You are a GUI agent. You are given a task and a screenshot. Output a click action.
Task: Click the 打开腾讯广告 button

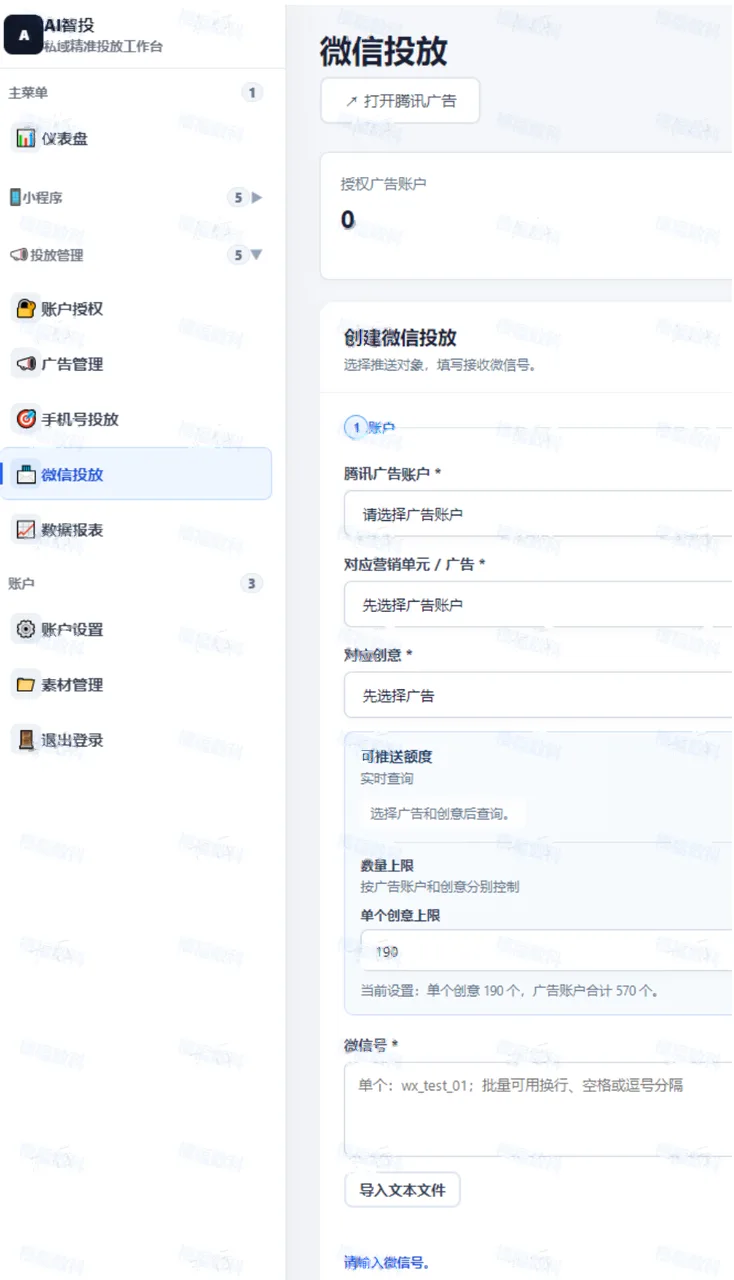(400, 101)
